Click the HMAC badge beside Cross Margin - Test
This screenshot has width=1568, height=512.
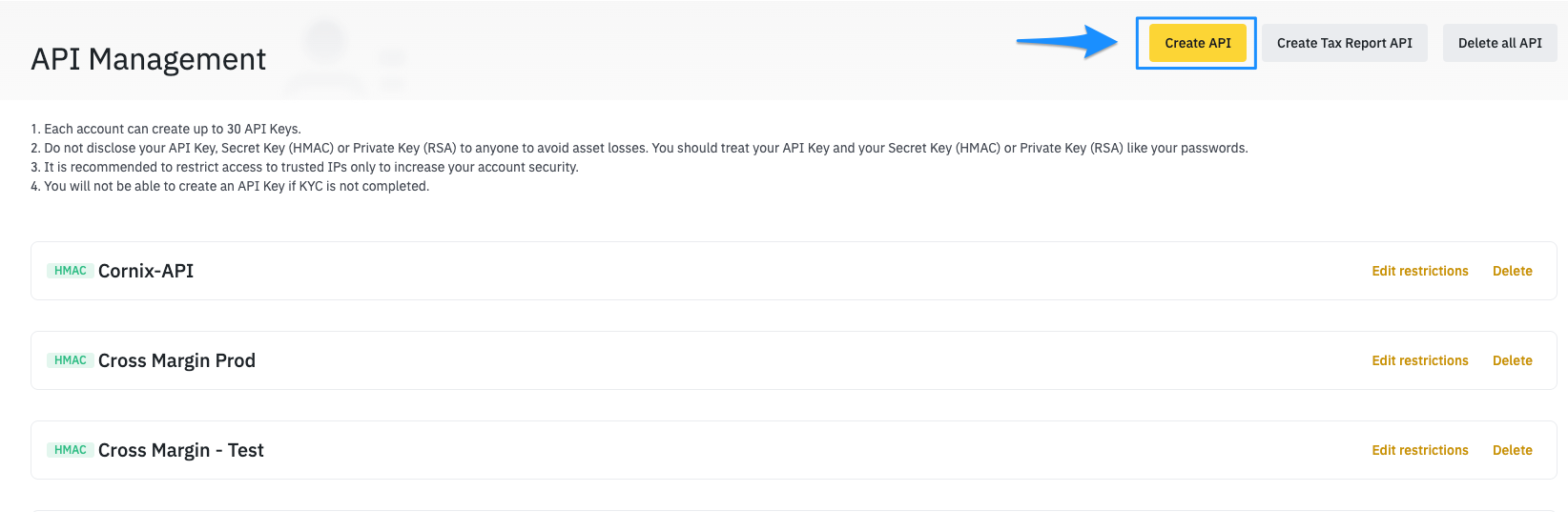(71, 450)
